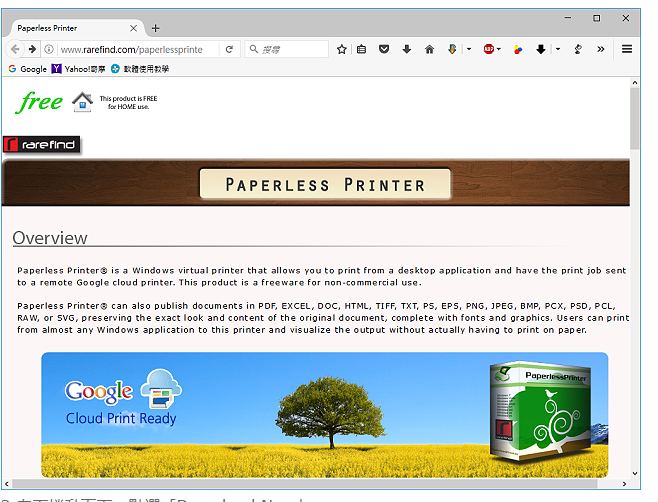Click the vertical scrollbar down arrow

[634, 473]
